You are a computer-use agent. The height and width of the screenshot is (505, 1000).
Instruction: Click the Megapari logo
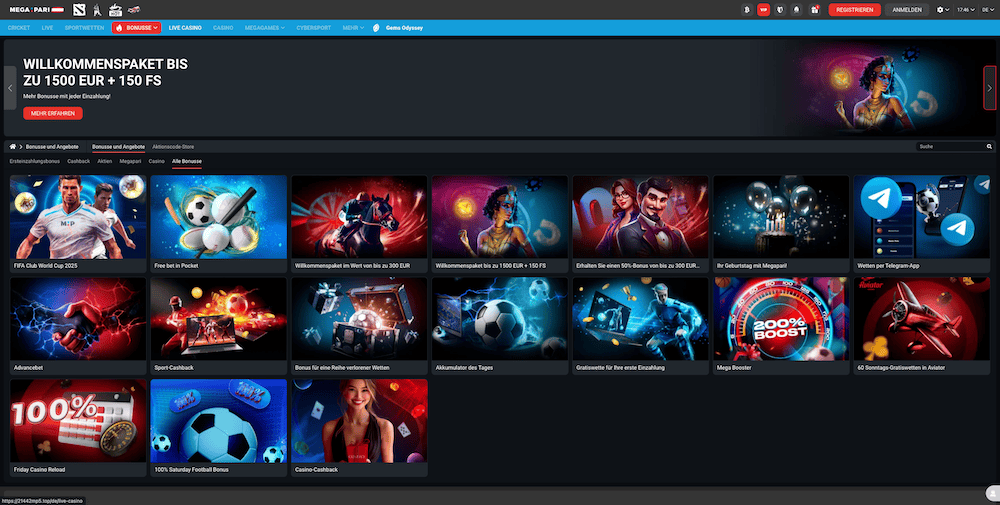pos(36,10)
